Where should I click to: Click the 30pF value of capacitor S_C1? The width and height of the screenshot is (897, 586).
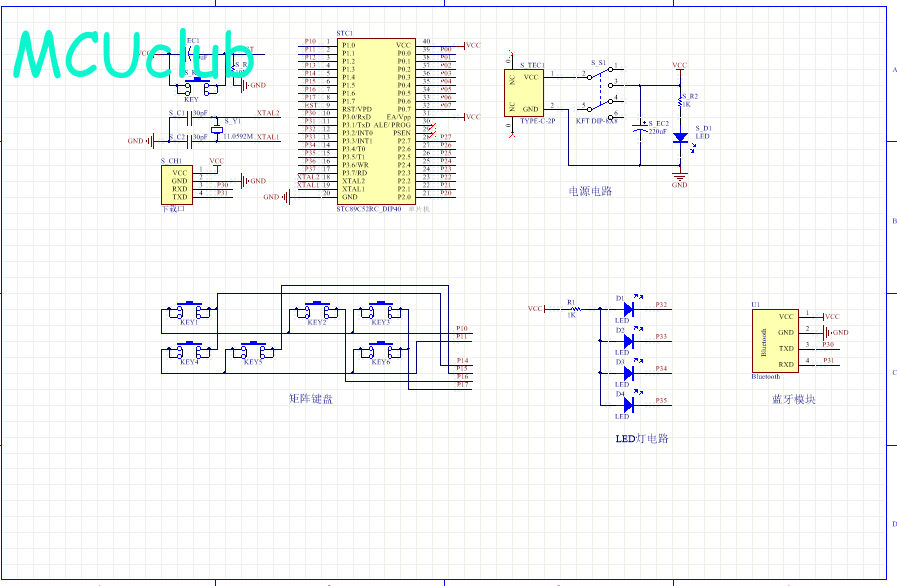pos(200,113)
